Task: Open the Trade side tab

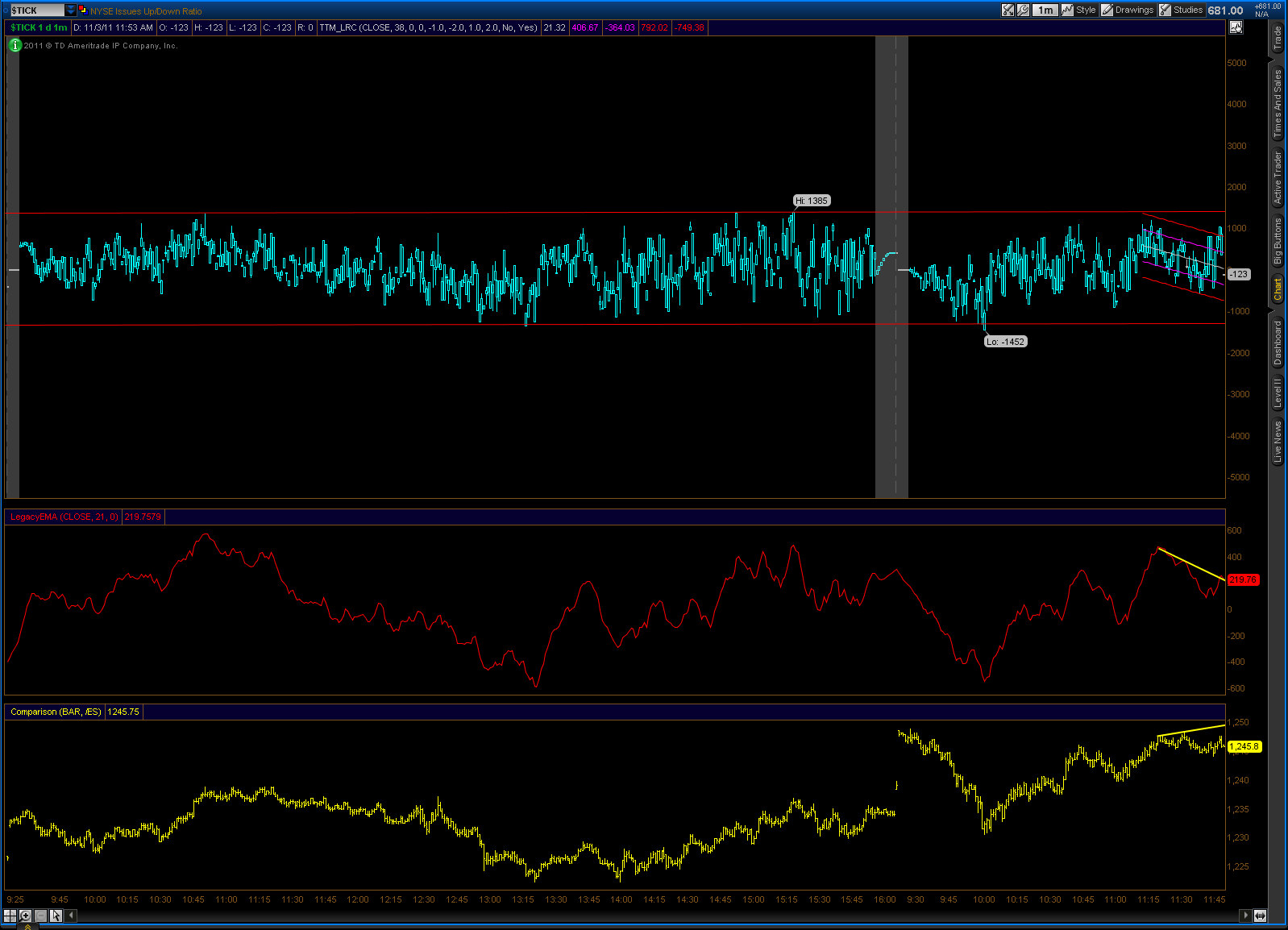Action: pos(1278,38)
